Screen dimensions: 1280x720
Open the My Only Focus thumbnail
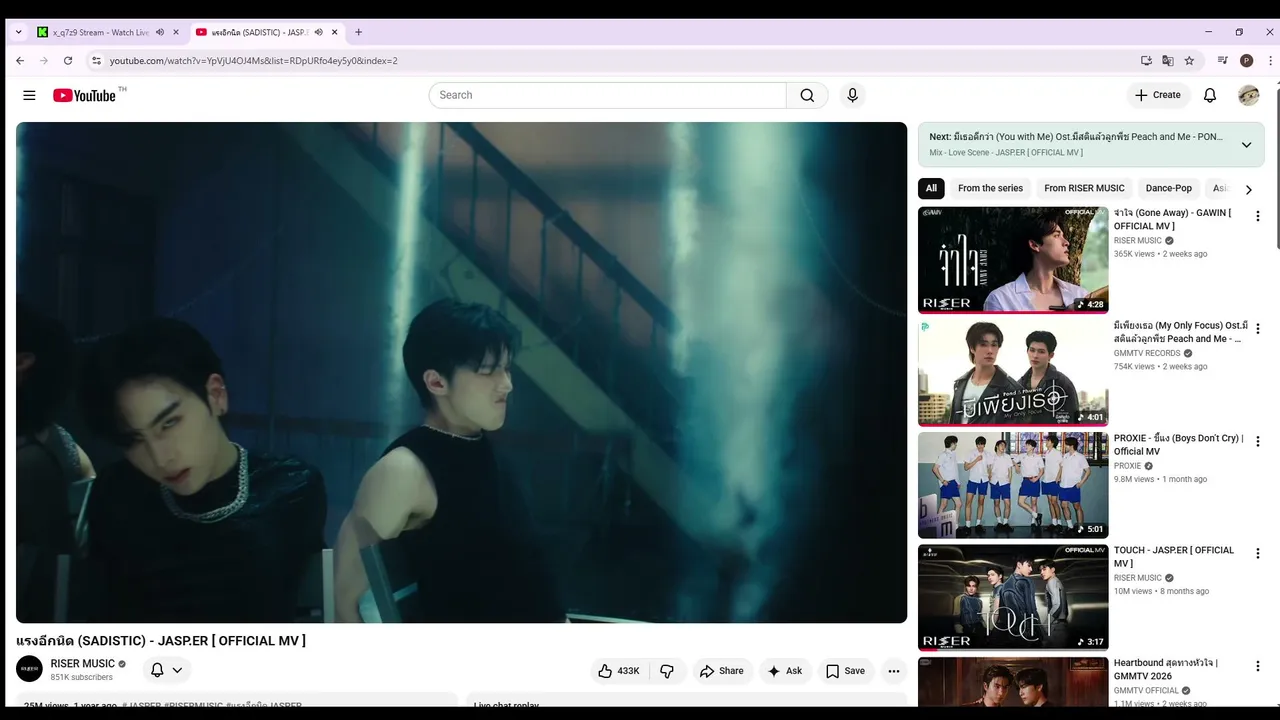(x=1013, y=372)
